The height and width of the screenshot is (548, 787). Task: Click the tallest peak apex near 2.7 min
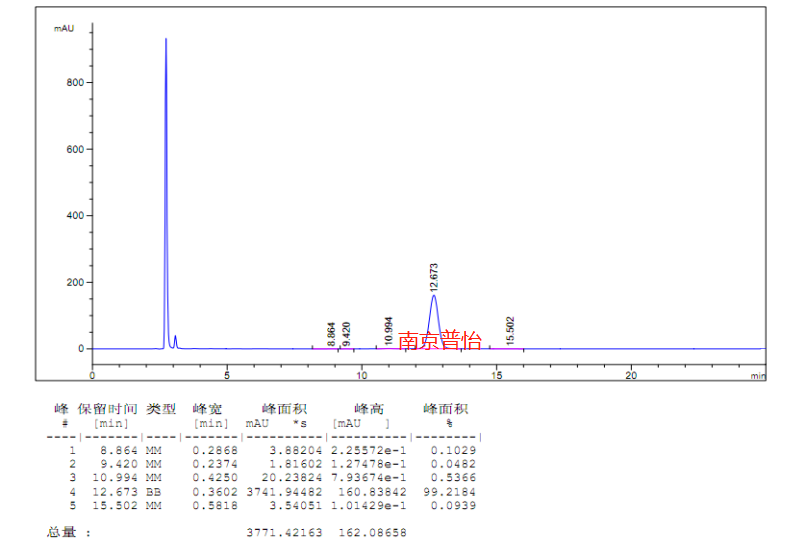click(166, 40)
